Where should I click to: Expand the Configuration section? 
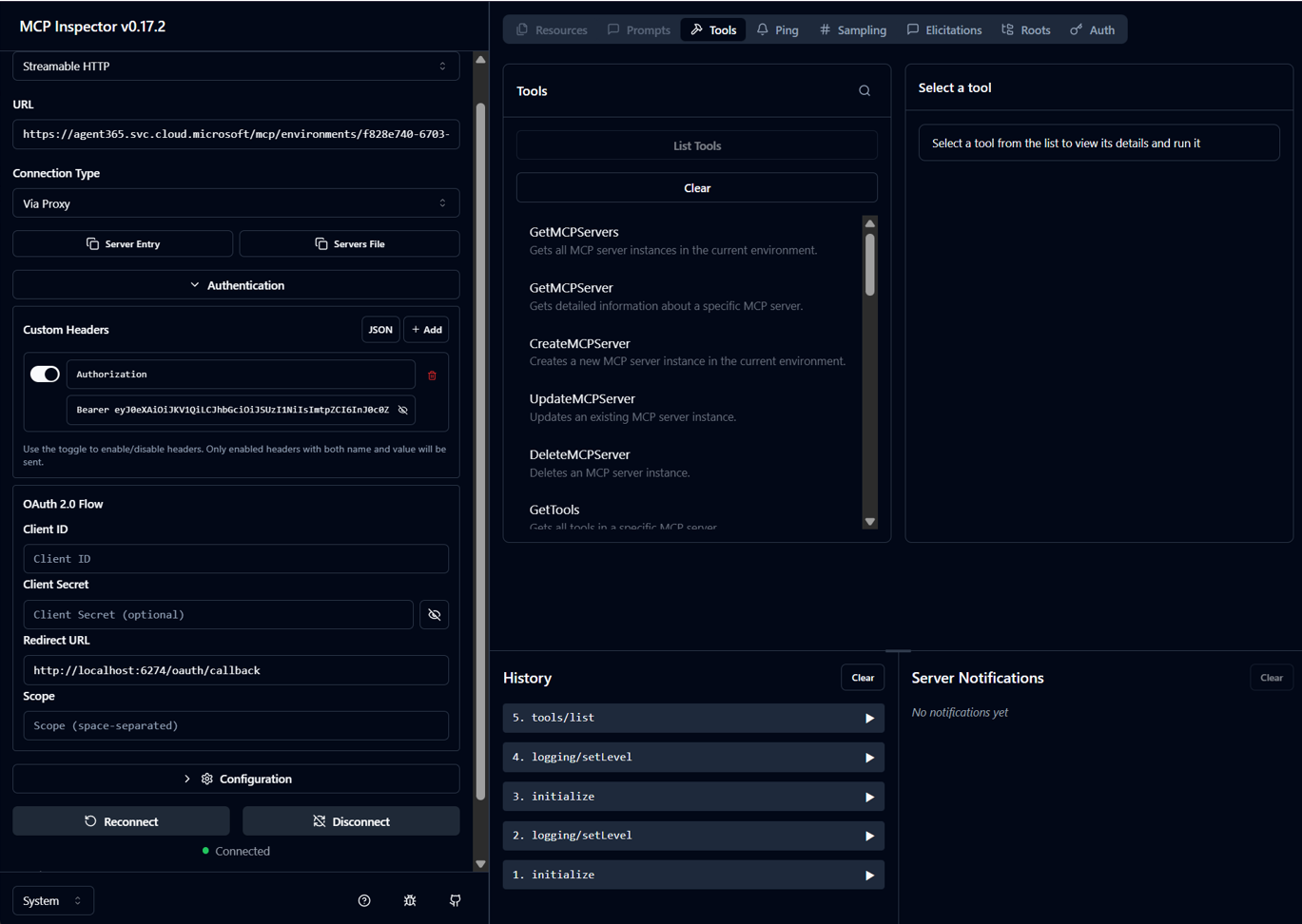[x=236, y=779]
